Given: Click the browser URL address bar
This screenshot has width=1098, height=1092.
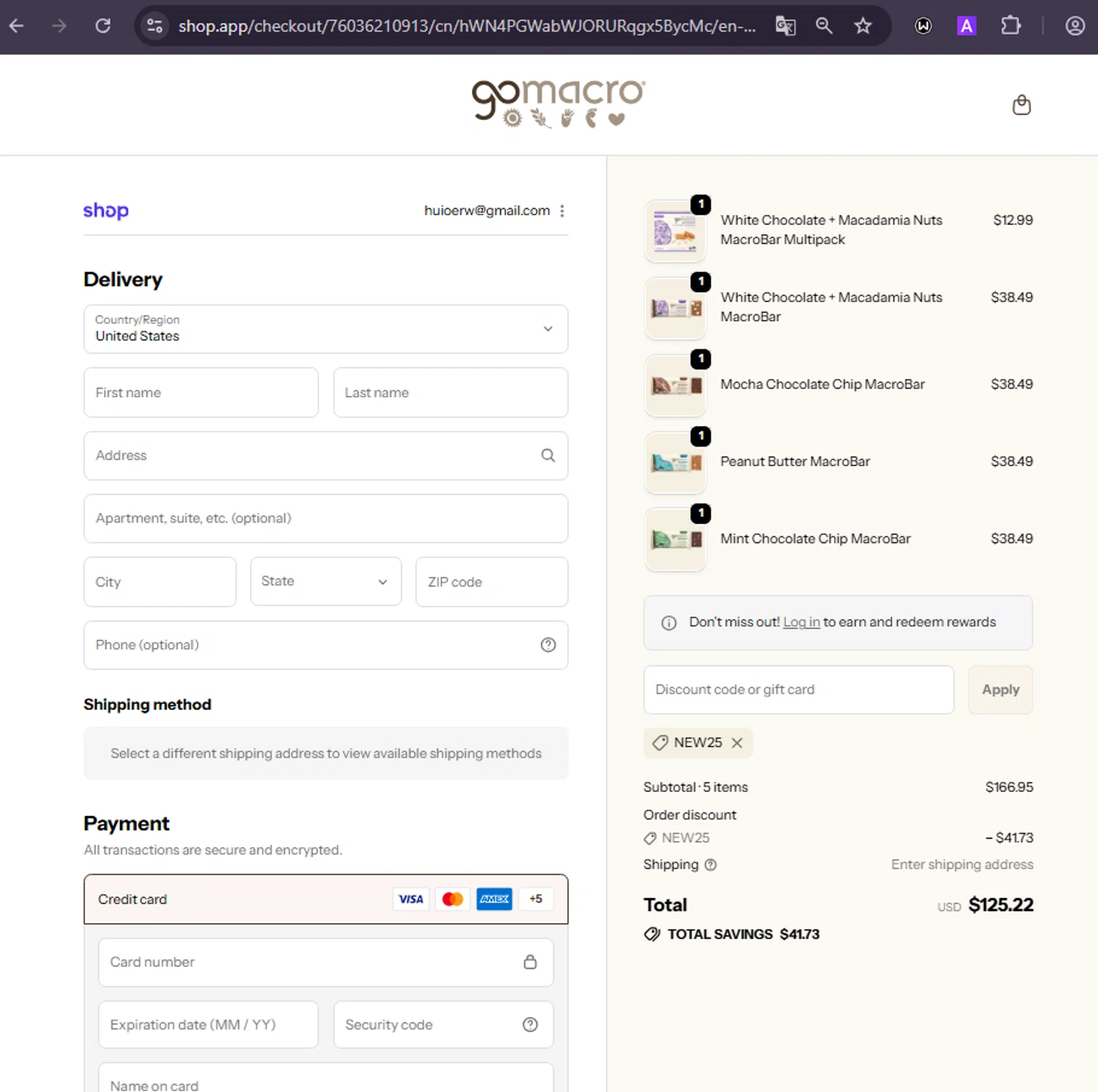Looking at the screenshot, I should click(467, 26).
